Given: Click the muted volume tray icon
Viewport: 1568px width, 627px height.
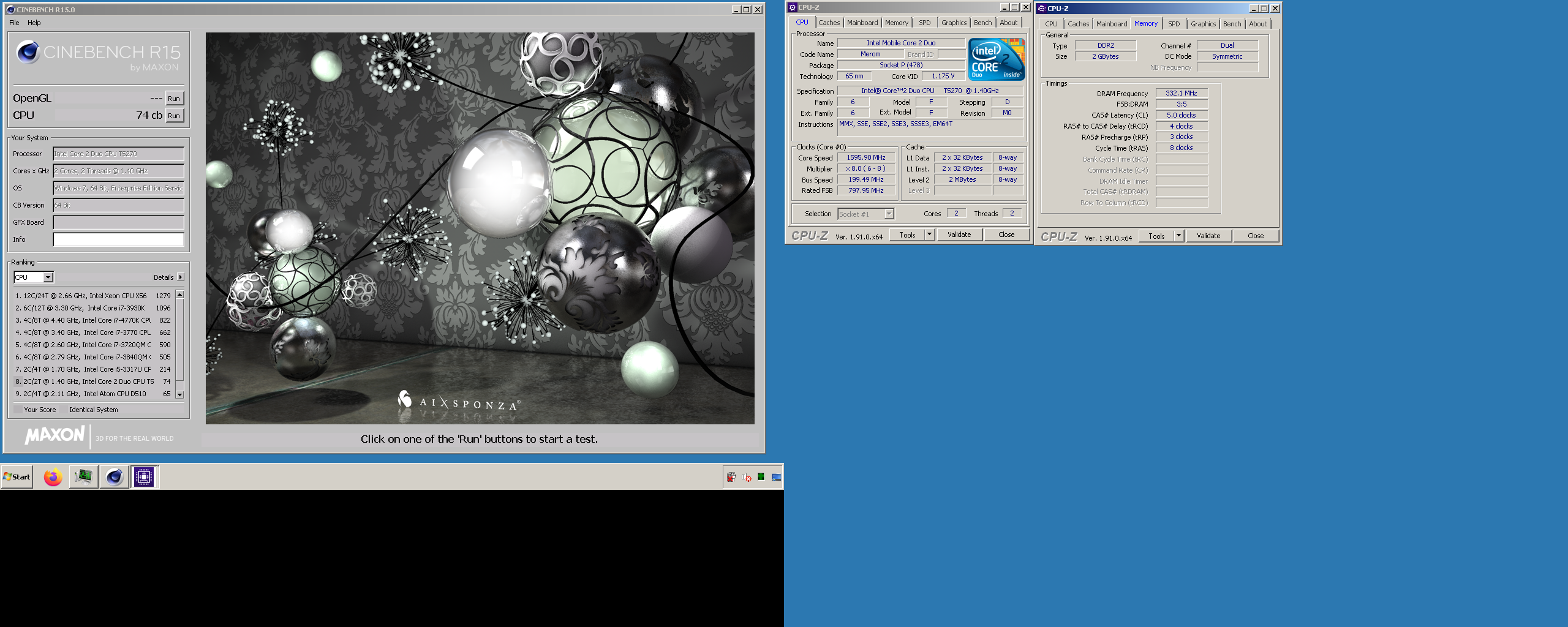Looking at the screenshot, I should pyautogui.click(x=746, y=477).
